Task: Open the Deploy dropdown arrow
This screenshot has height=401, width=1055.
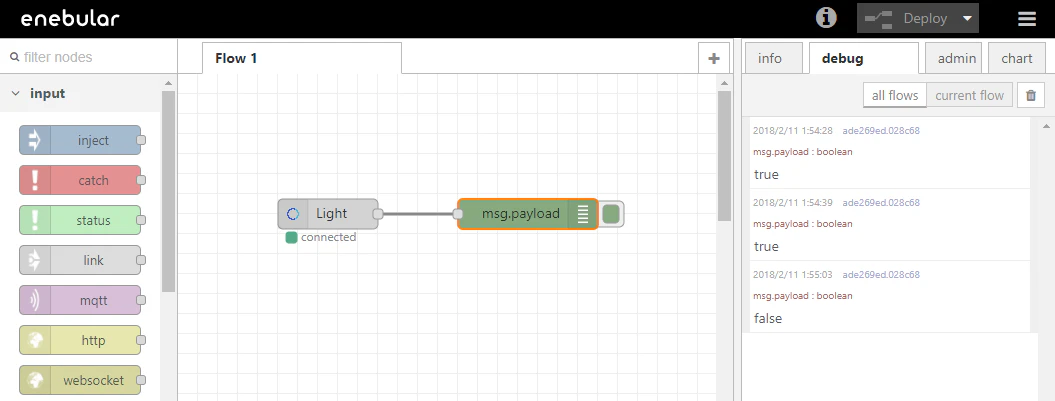Action: pyautogui.click(x=968, y=18)
